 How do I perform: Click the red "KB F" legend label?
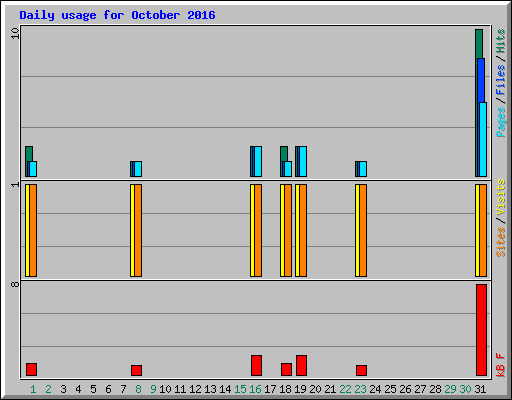pyautogui.click(x=500, y=365)
